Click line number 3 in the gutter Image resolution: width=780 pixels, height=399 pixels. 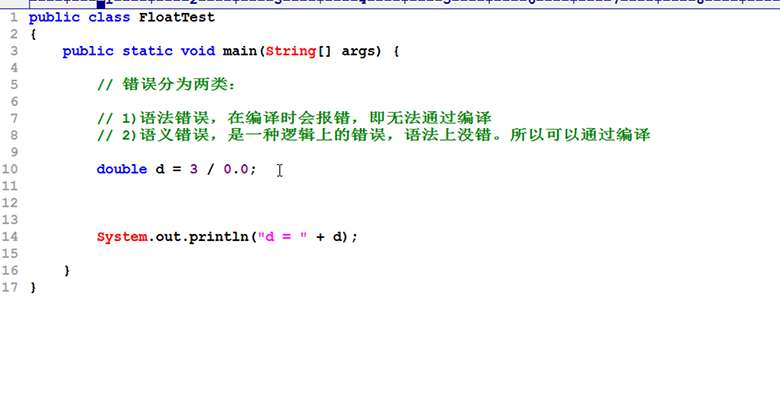tap(13, 51)
